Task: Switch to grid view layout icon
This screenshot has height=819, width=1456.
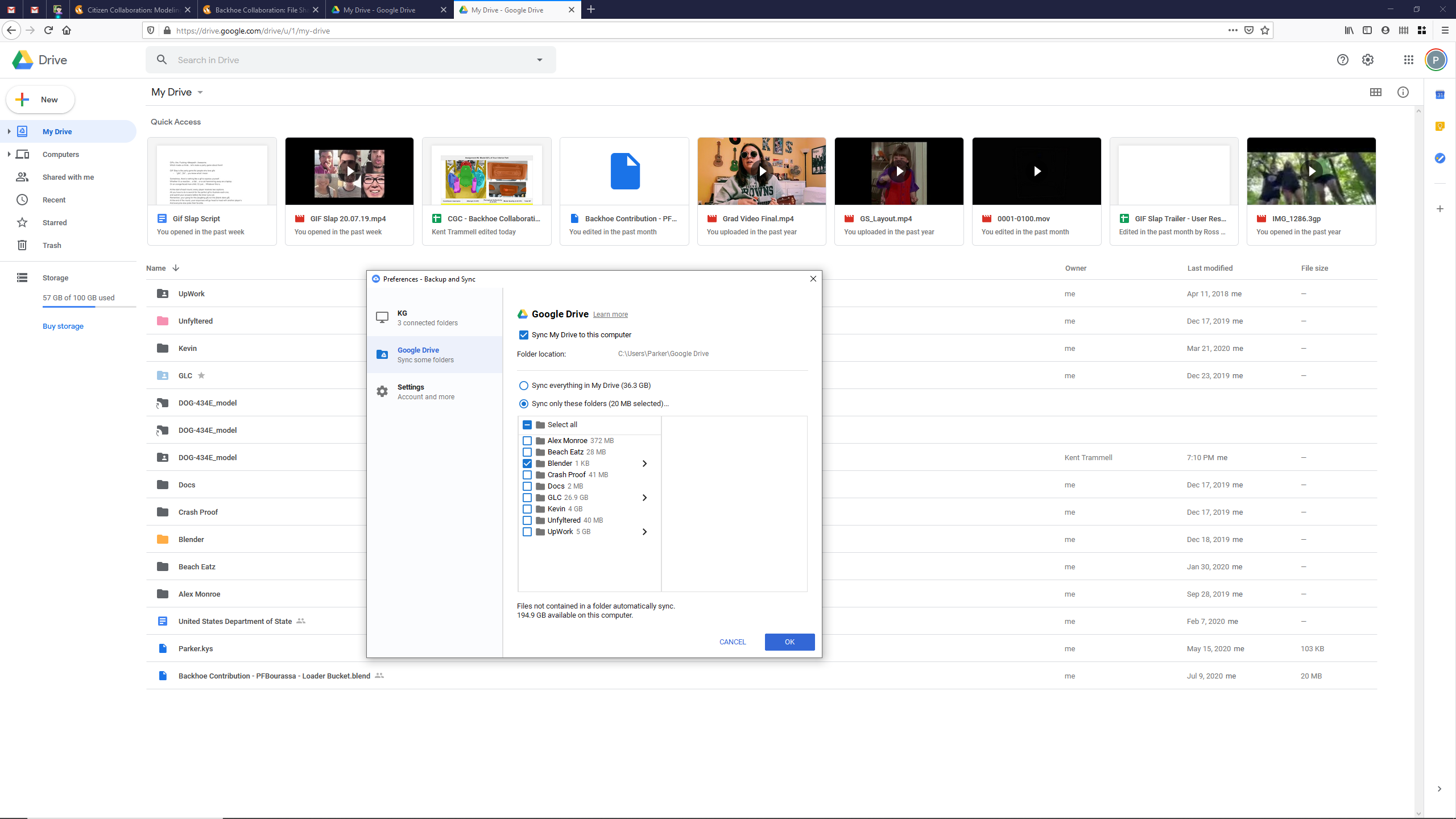Action: point(1375,92)
